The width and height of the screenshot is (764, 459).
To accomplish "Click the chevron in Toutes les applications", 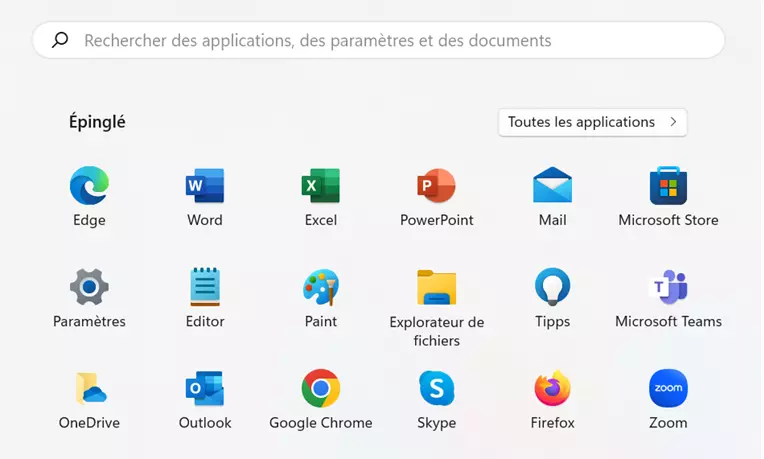I will point(673,122).
